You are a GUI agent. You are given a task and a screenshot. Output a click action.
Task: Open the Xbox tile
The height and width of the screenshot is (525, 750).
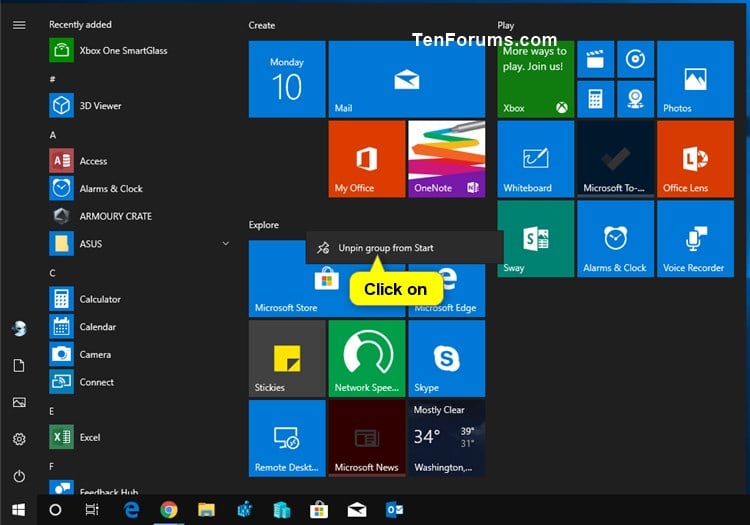[536, 79]
